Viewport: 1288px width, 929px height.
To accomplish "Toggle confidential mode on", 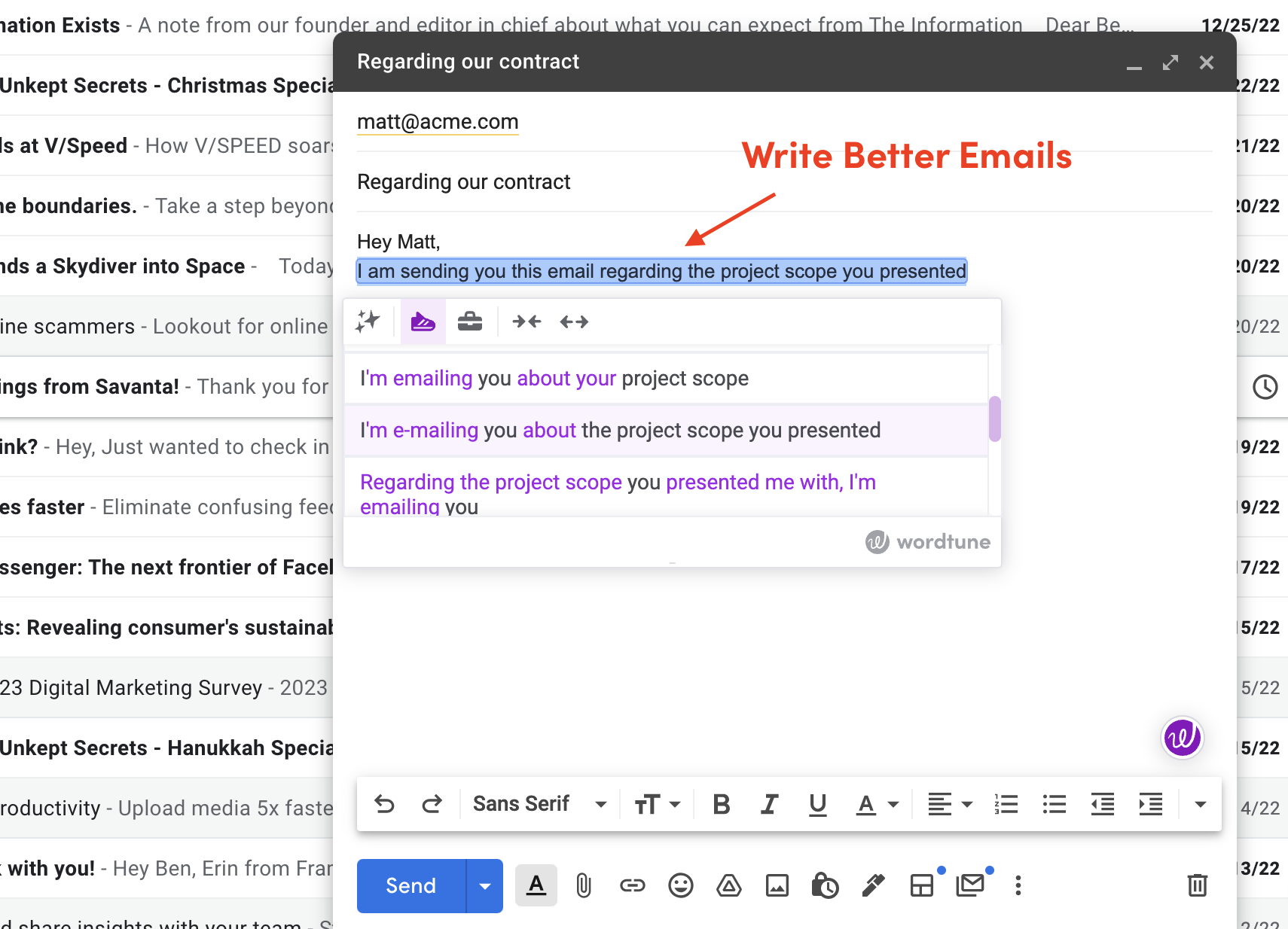I will (826, 886).
